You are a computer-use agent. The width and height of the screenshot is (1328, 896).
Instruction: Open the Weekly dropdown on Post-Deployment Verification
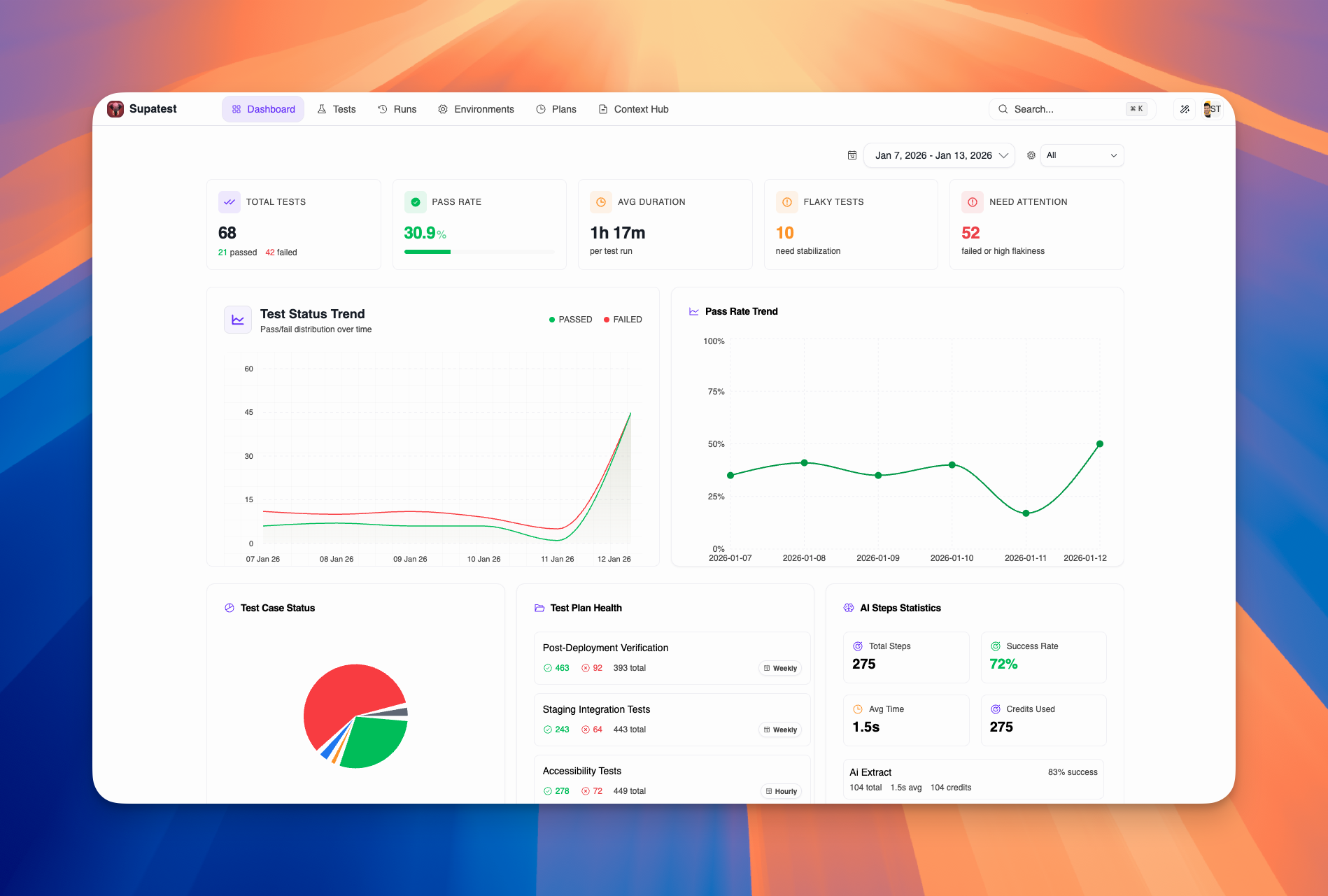[779, 668]
